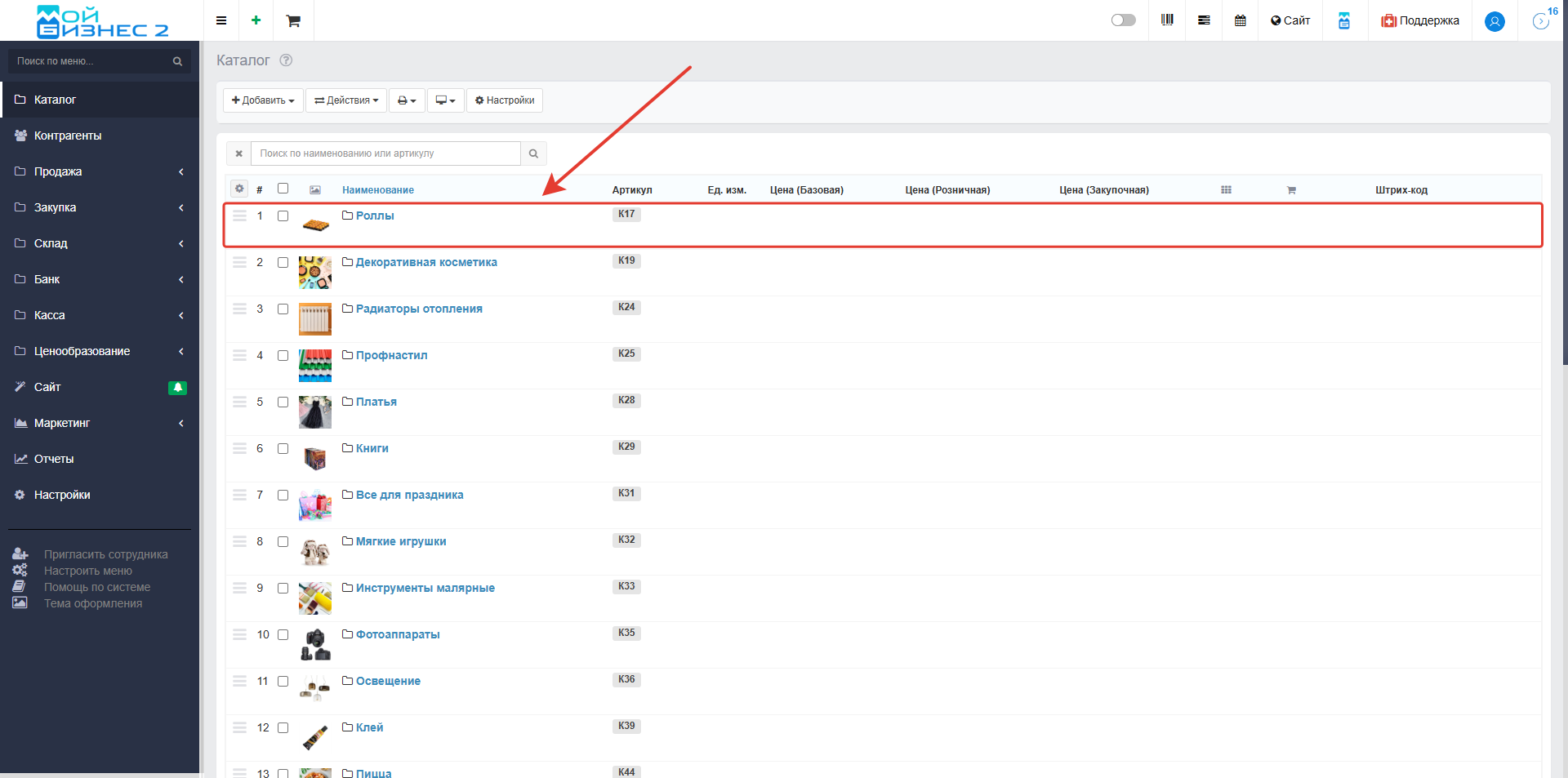Image resolution: width=1568 pixels, height=778 pixels.
Task: Open the Добавить dropdown
Action: [263, 100]
